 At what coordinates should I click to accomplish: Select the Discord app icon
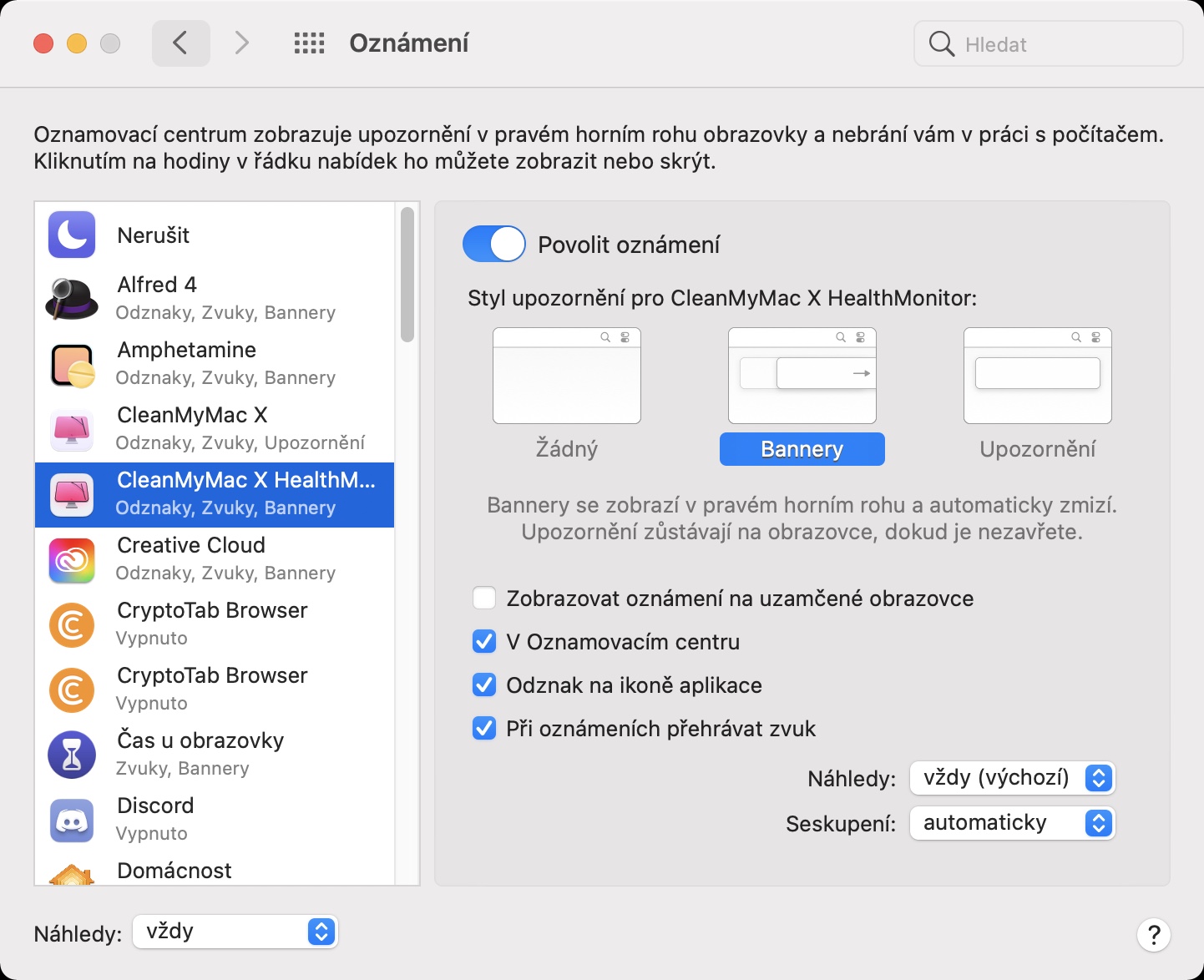[72, 821]
